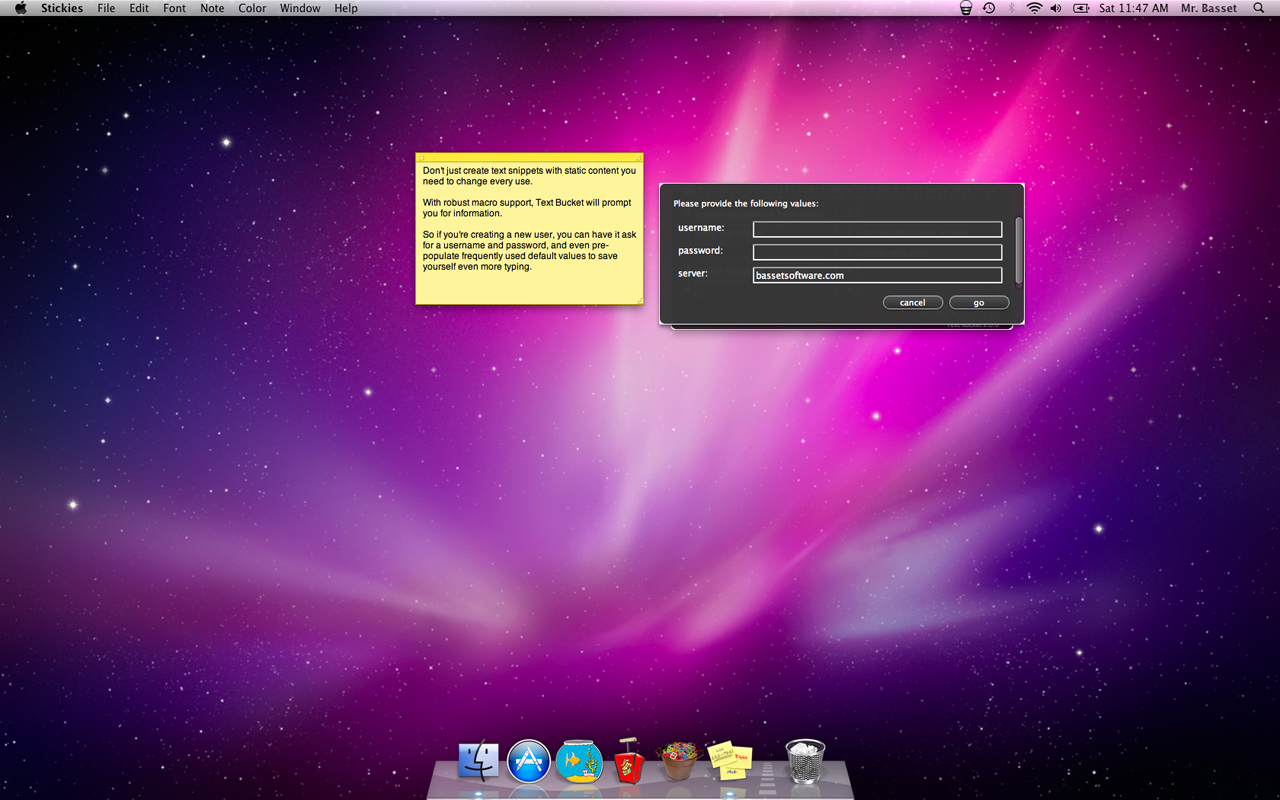
Task: Click the cancel button in the prompt
Action: (x=912, y=302)
